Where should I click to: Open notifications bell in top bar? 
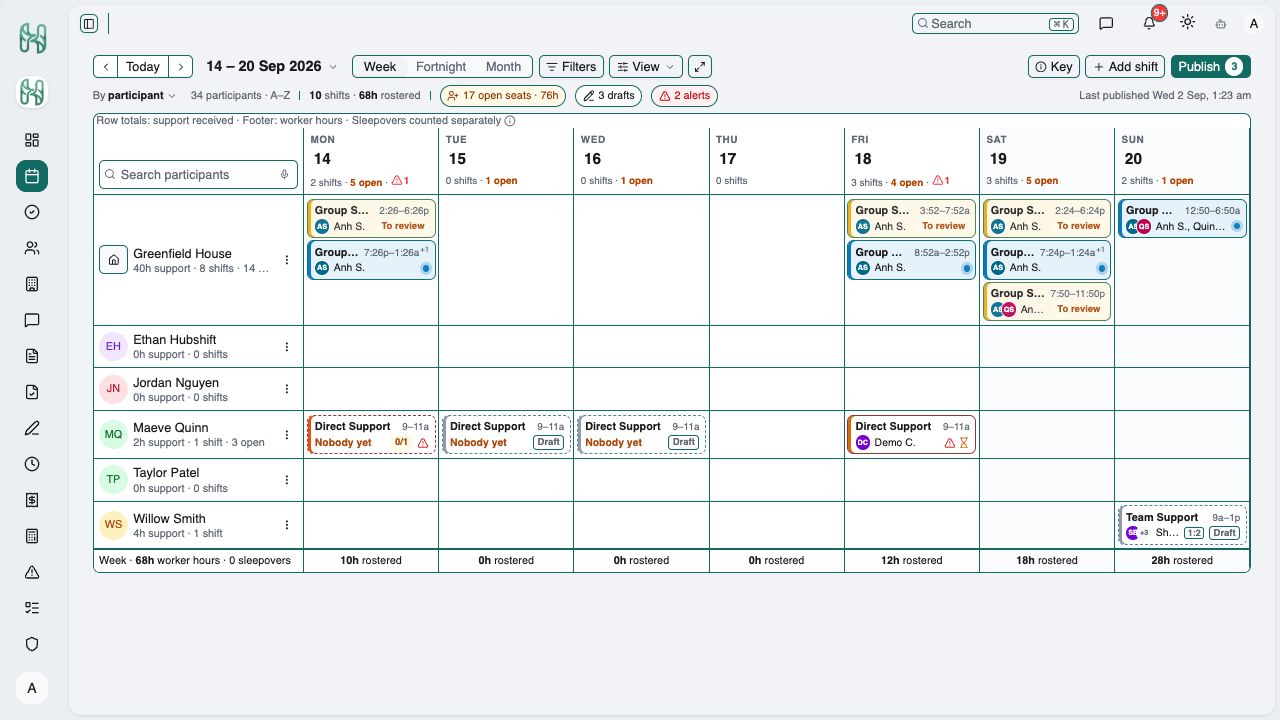tap(1150, 23)
